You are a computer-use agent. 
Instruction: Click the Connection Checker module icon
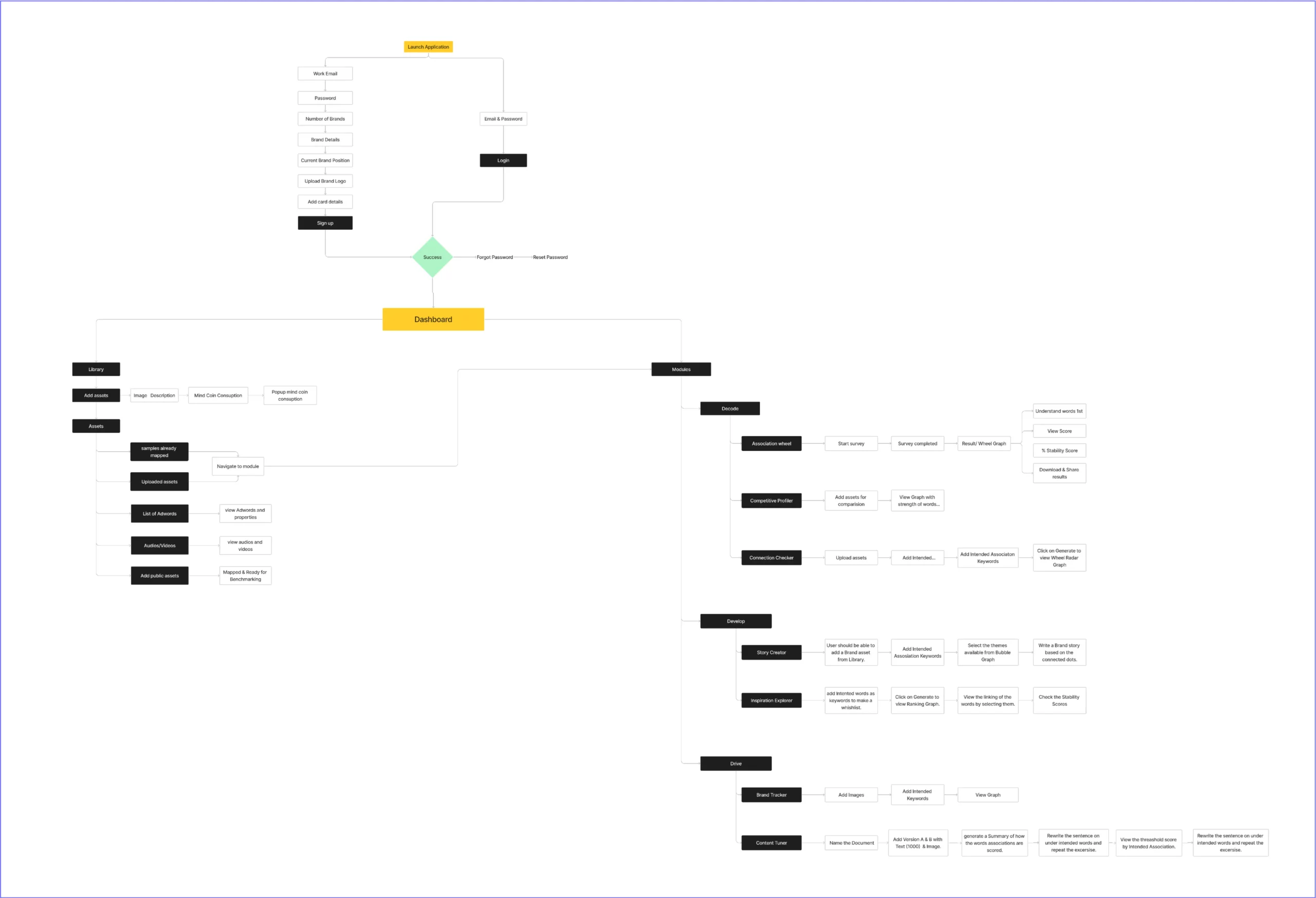pyautogui.click(x=770, y=556)
